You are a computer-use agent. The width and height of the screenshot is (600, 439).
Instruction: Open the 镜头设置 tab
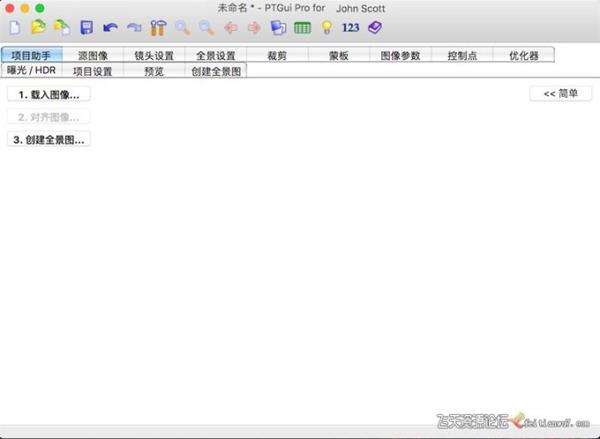pos(154,55)
